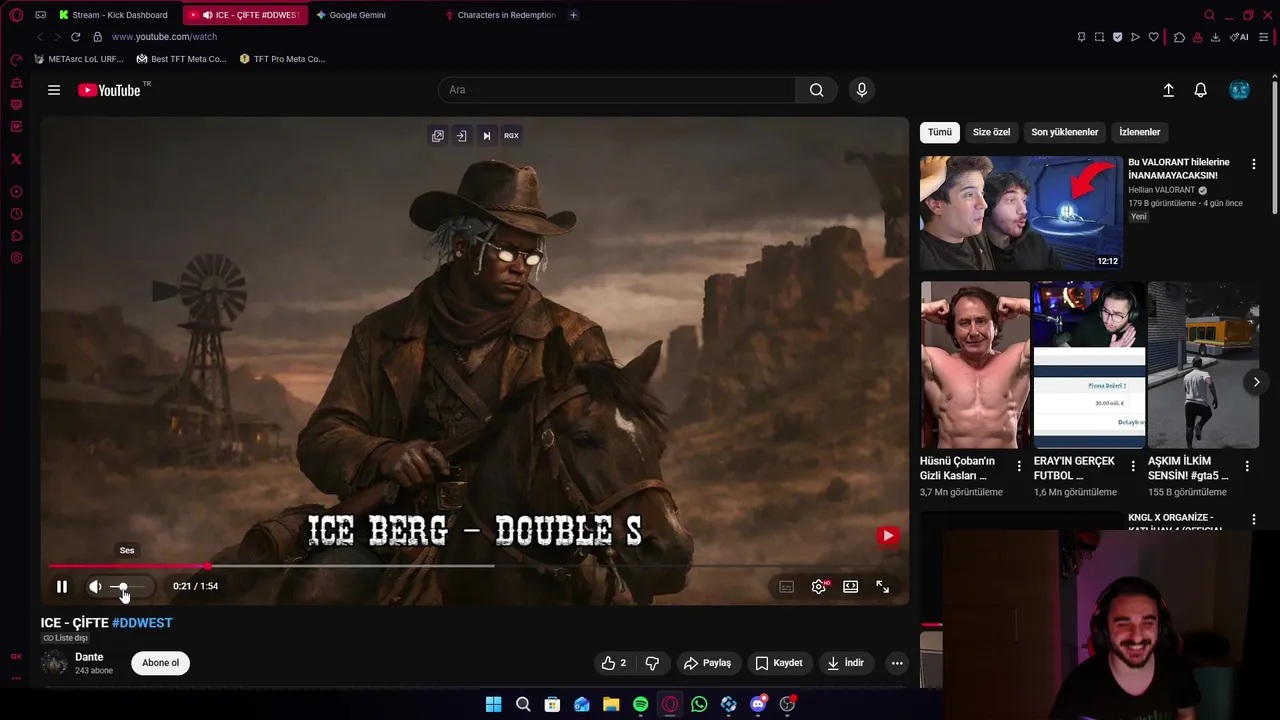
Task: Click the Kaydet save button
Action: click(x=779, y=663)
